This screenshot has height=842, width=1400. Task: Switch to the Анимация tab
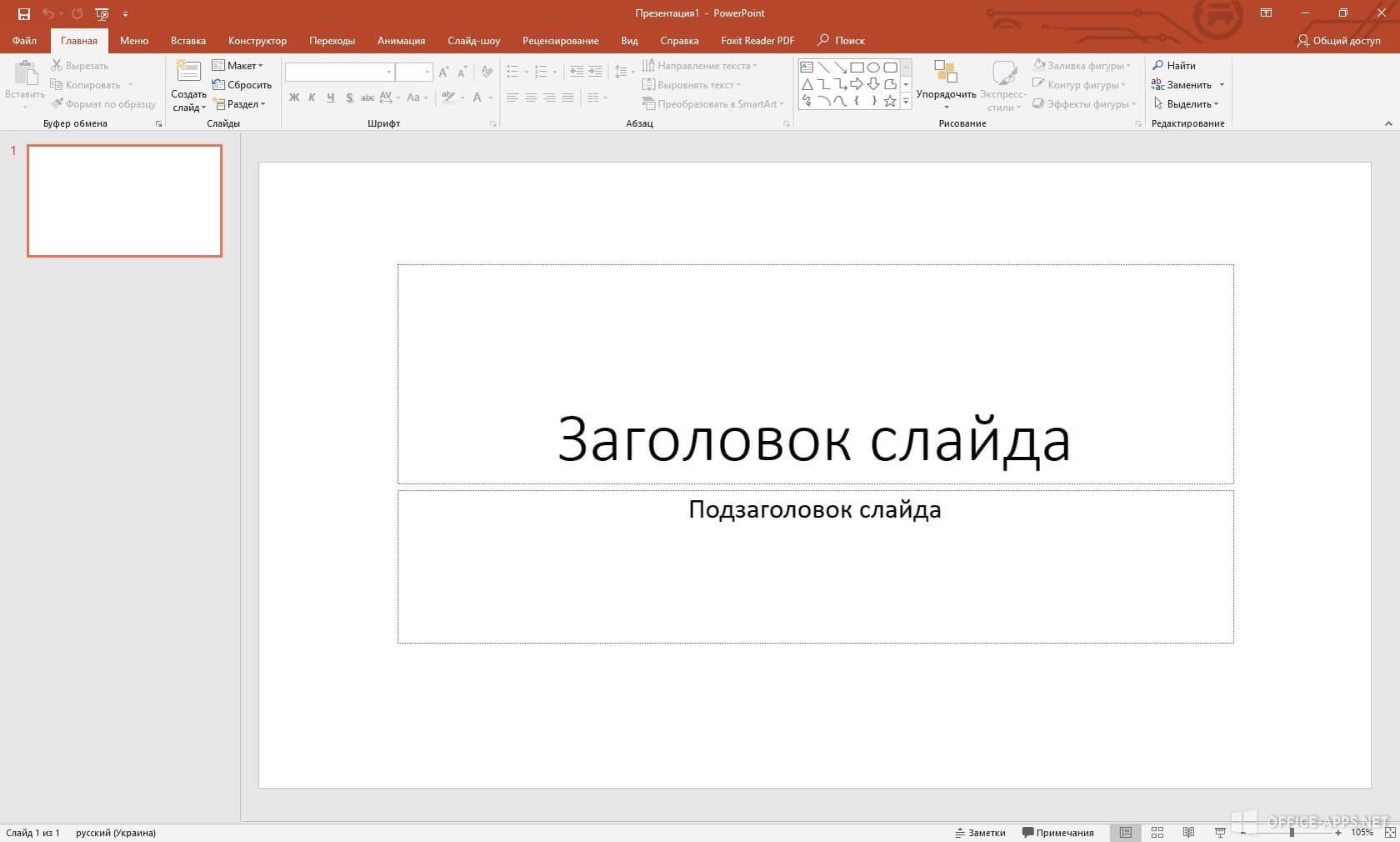(x=401, y=40)
